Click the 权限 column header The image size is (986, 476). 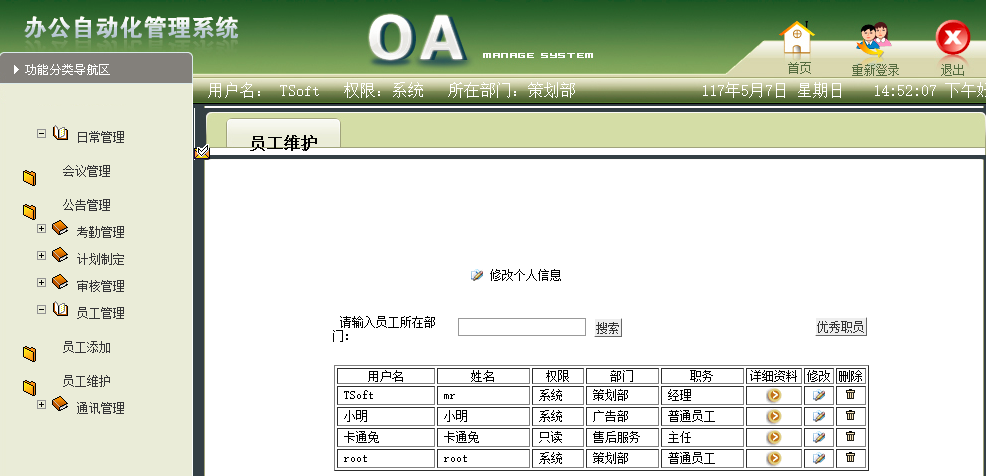click(x=558, y=376)
